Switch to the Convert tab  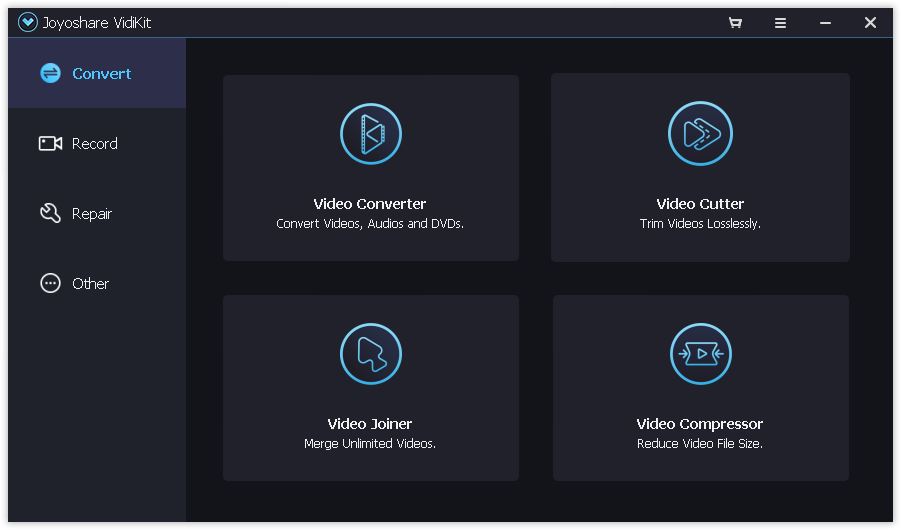(97, 73)
